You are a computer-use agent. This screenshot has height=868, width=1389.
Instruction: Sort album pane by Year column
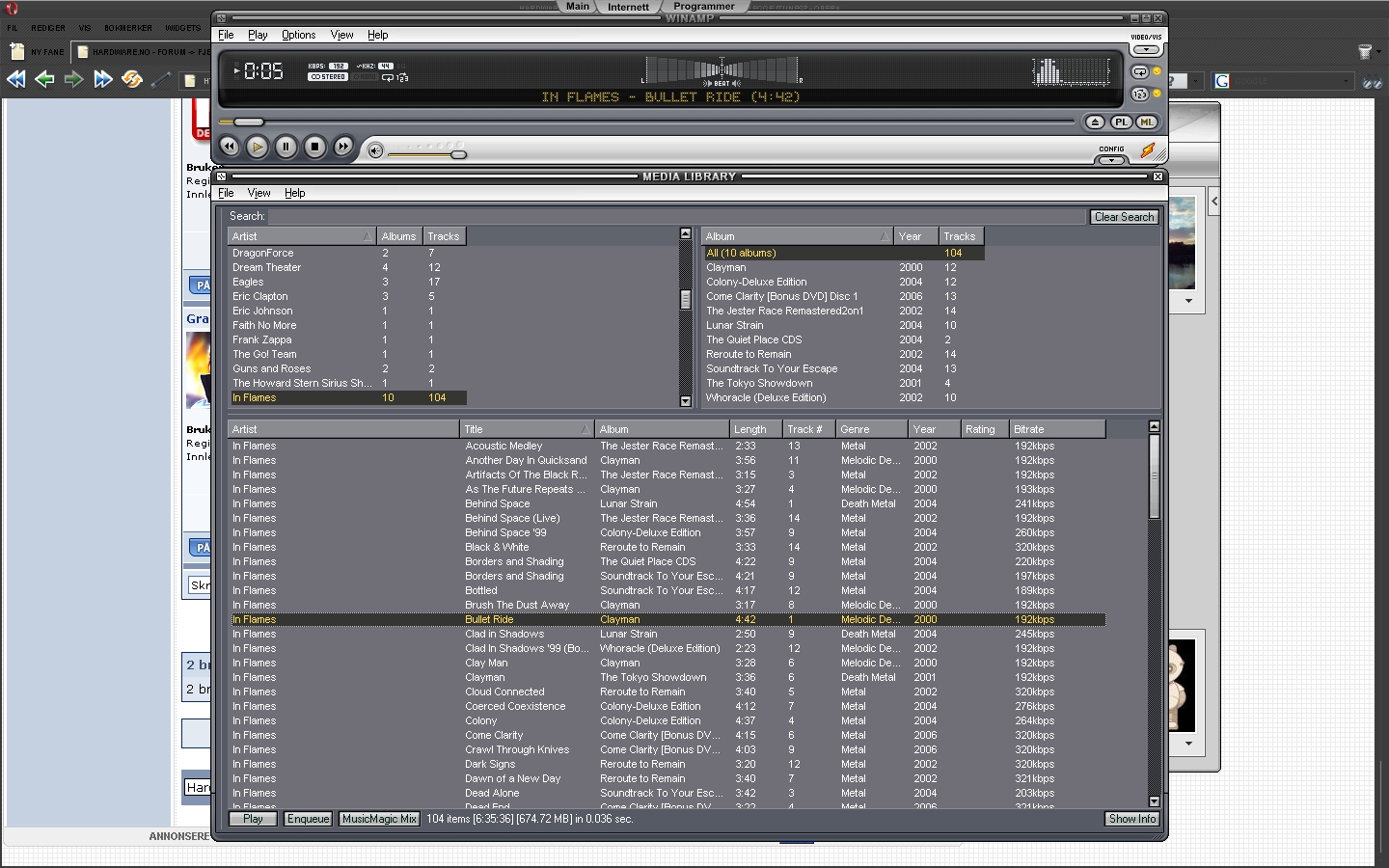pyautogui.click(x=915, y=236)
